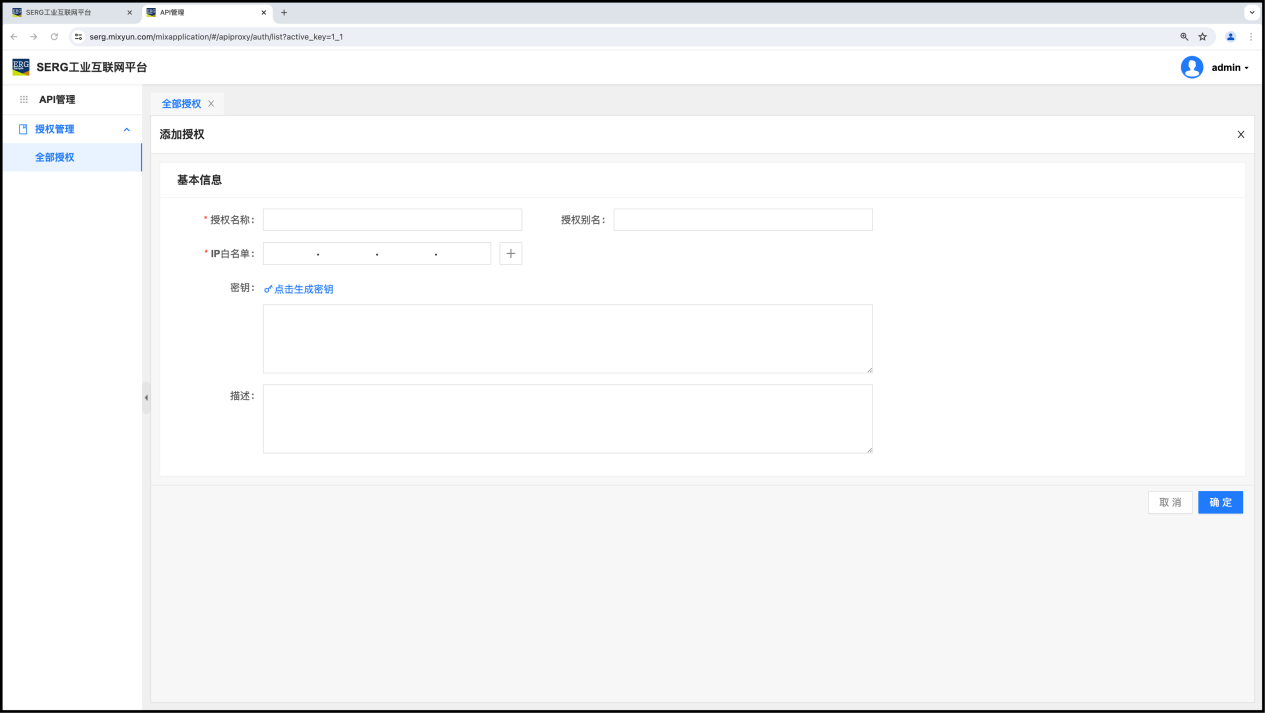Click the 取消 button
The height and width of the screenshot is (713, 1265).
(x=1169, y=503)
